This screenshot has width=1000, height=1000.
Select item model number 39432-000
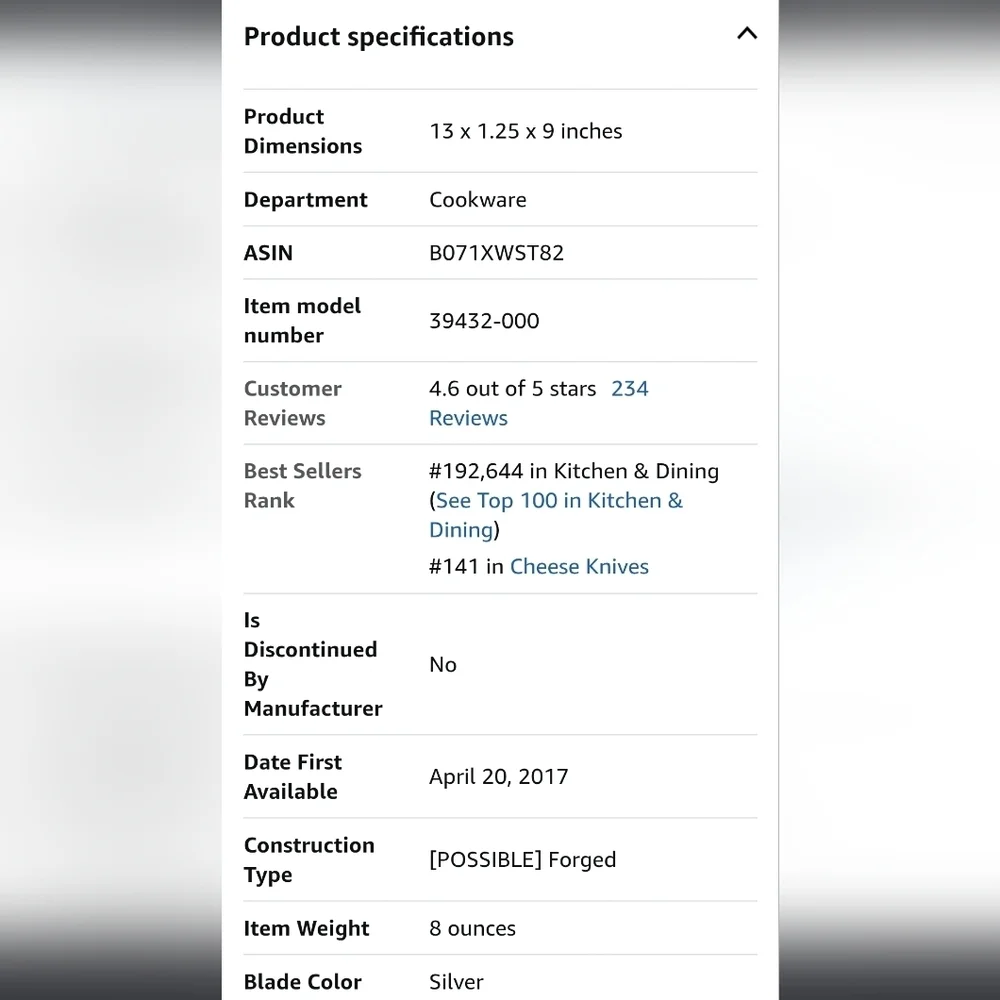(x=484, y=321)
